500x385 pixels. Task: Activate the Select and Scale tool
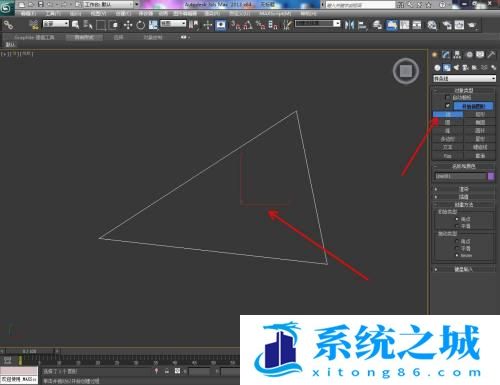pyautogui.click(x=153, y=25)
